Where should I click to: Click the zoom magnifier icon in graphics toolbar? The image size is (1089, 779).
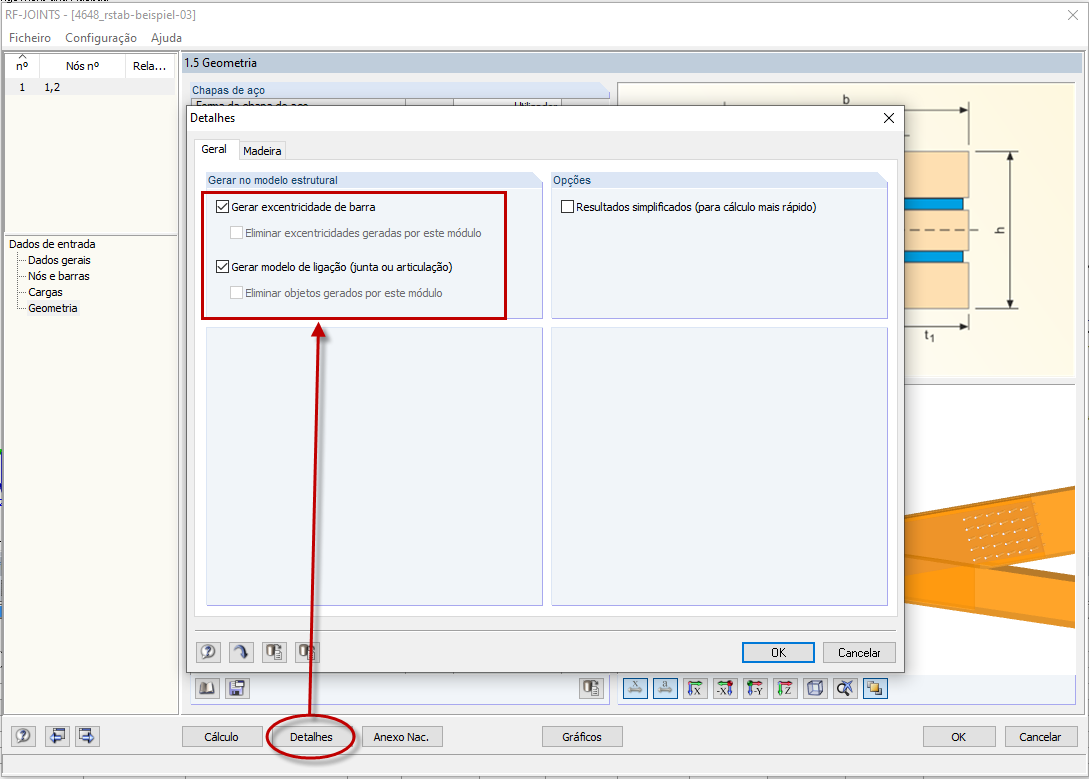coord(845,688)
